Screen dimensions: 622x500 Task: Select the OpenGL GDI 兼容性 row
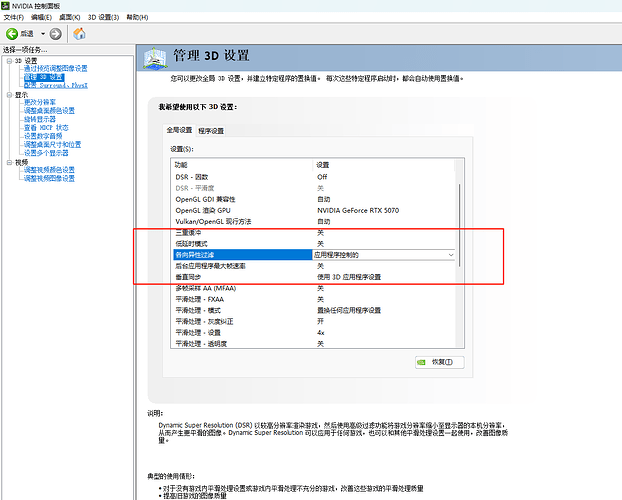click(313, 199)
